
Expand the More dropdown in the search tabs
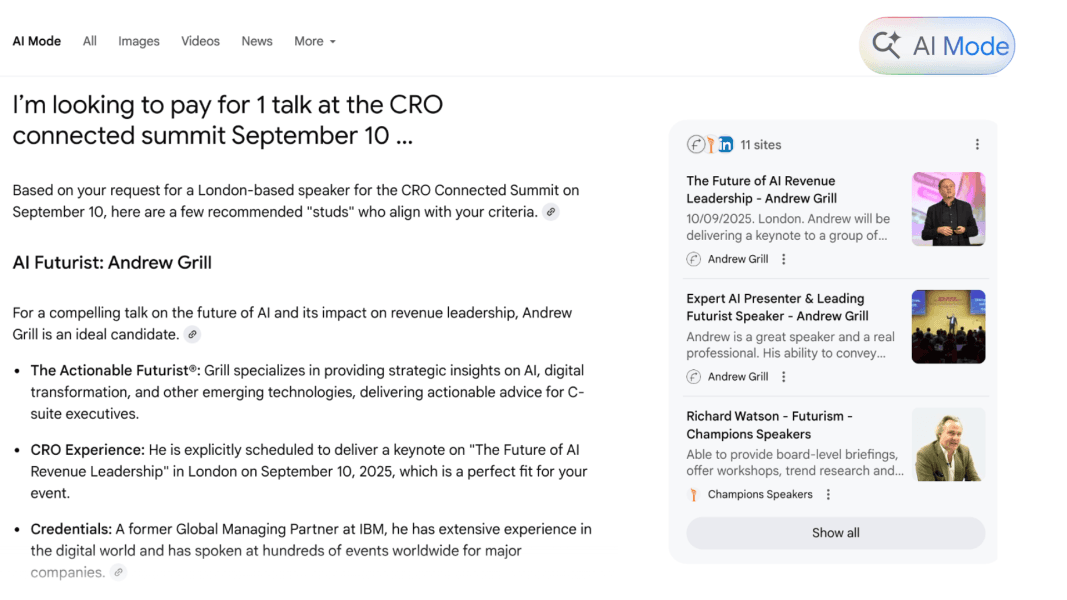(x=314, y=41)
